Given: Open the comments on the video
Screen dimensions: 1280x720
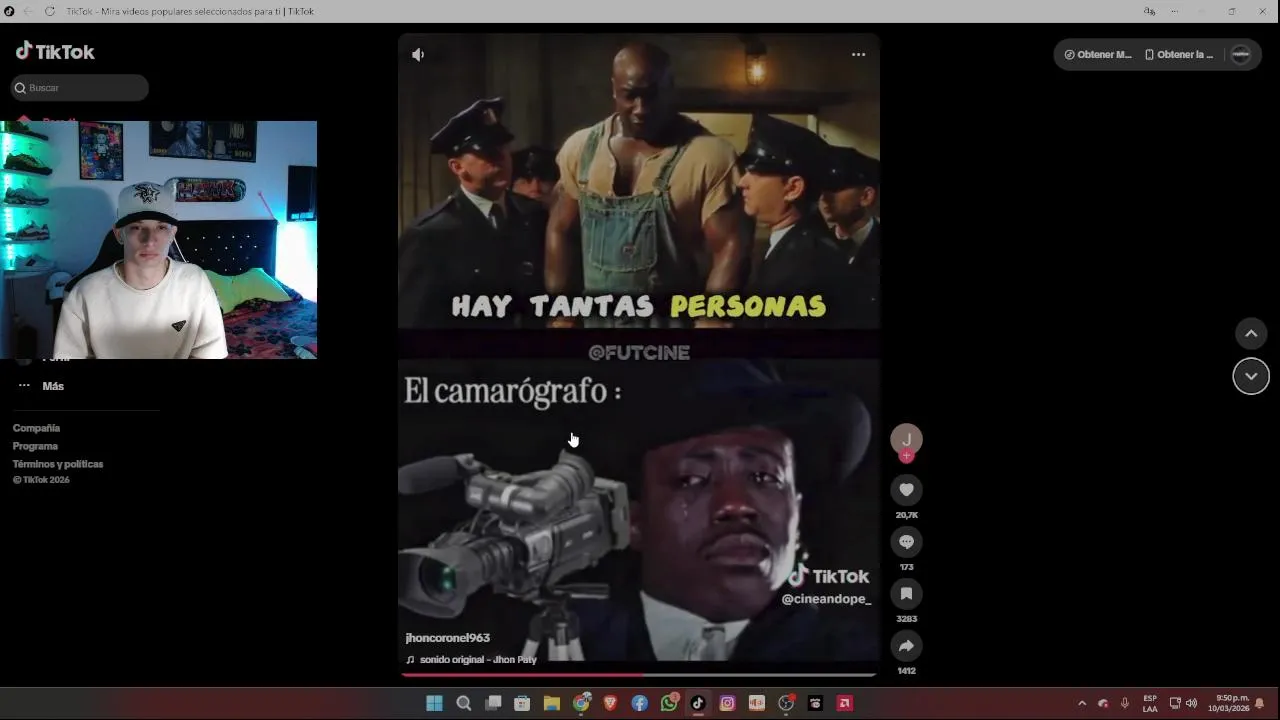Looking at the screenshot, I should [x=906, y=542].
